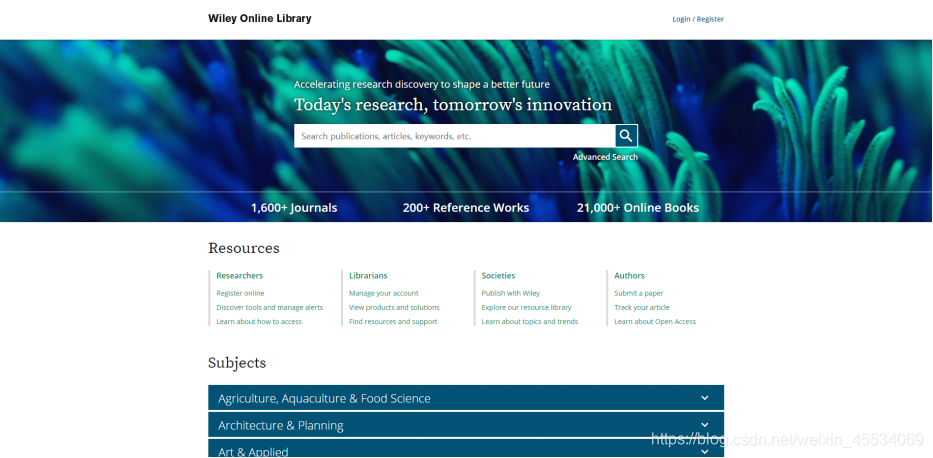The image size is (933, 458).
Task: Open Manage your account link
Action: coord(384,293)
